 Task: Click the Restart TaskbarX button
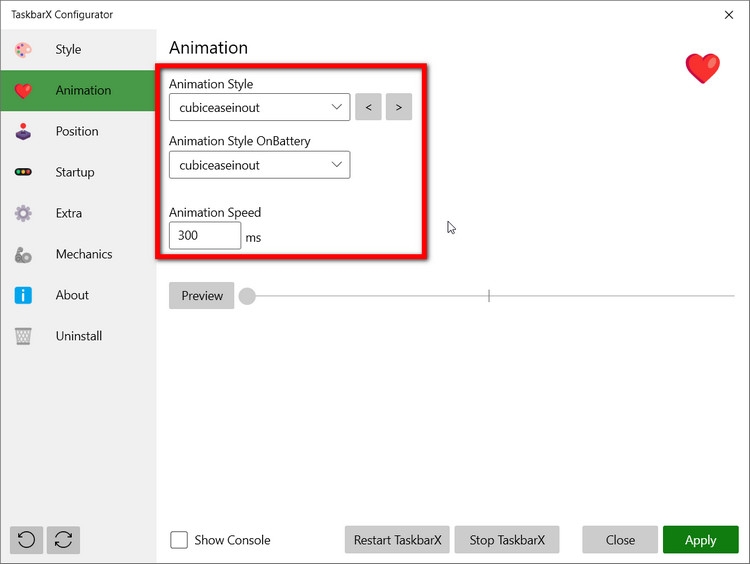(x=397, y=540)
